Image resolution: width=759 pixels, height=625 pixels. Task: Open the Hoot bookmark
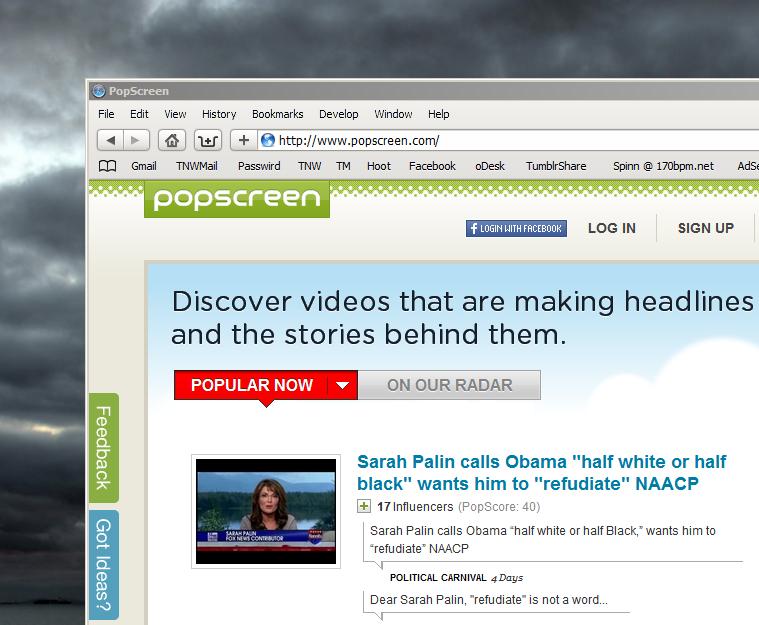(379, 166)
